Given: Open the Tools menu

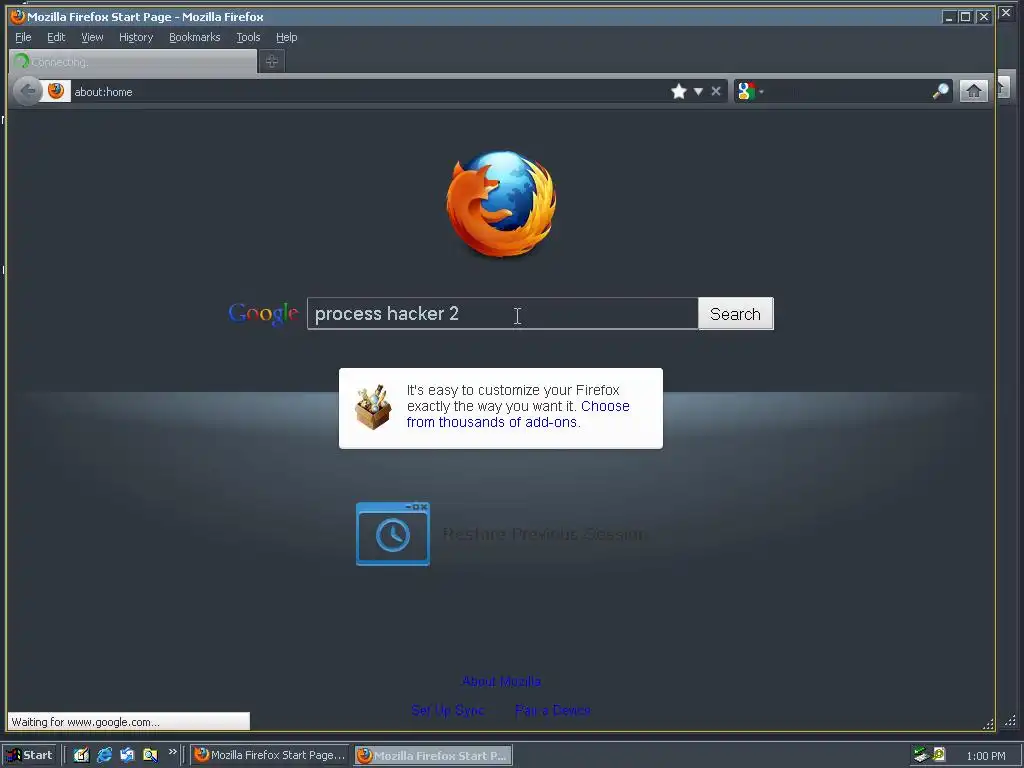Looking at the screenshot, I should (x=248, y=37).
